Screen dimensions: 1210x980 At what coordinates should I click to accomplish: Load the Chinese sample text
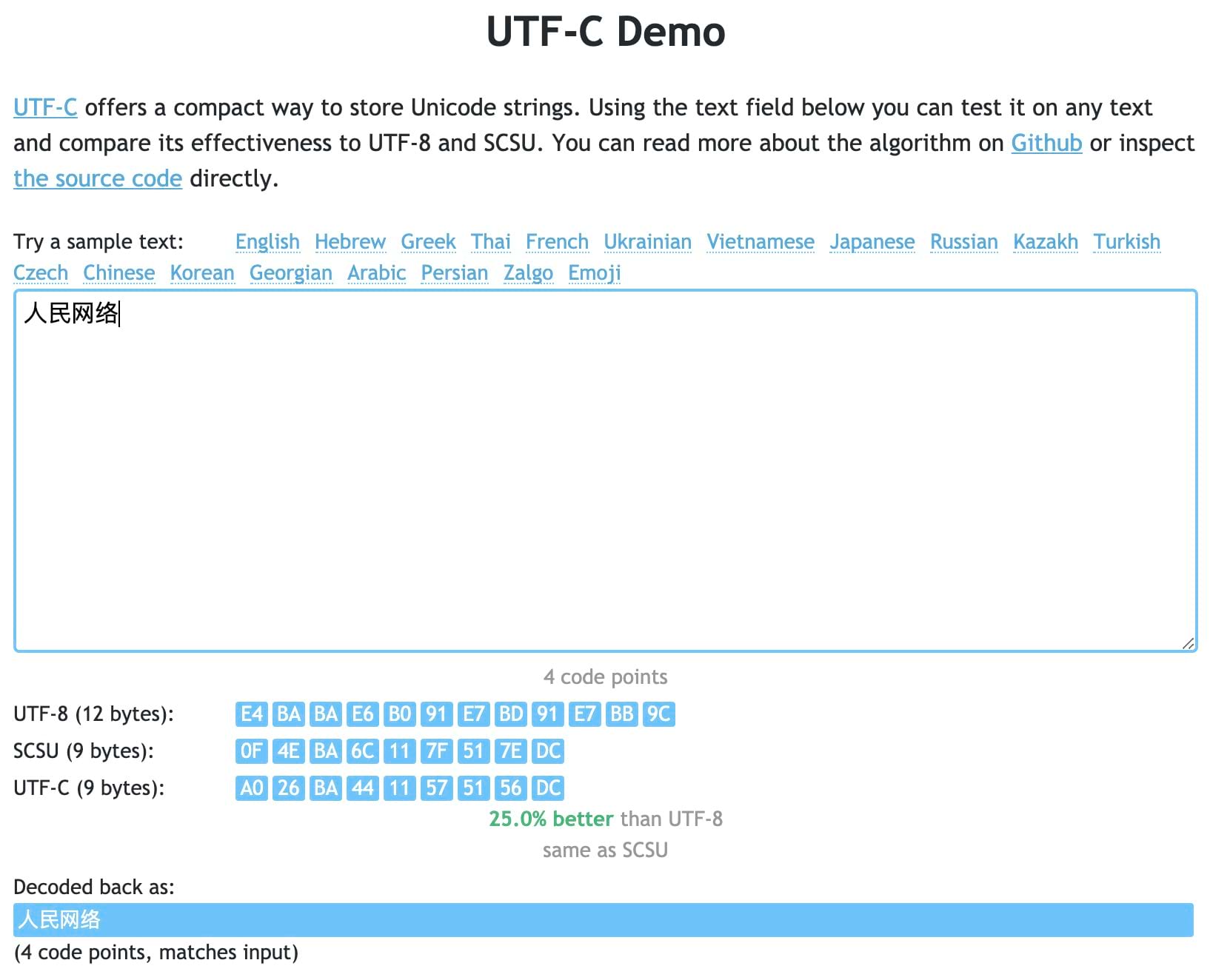[x=119, y=273]
